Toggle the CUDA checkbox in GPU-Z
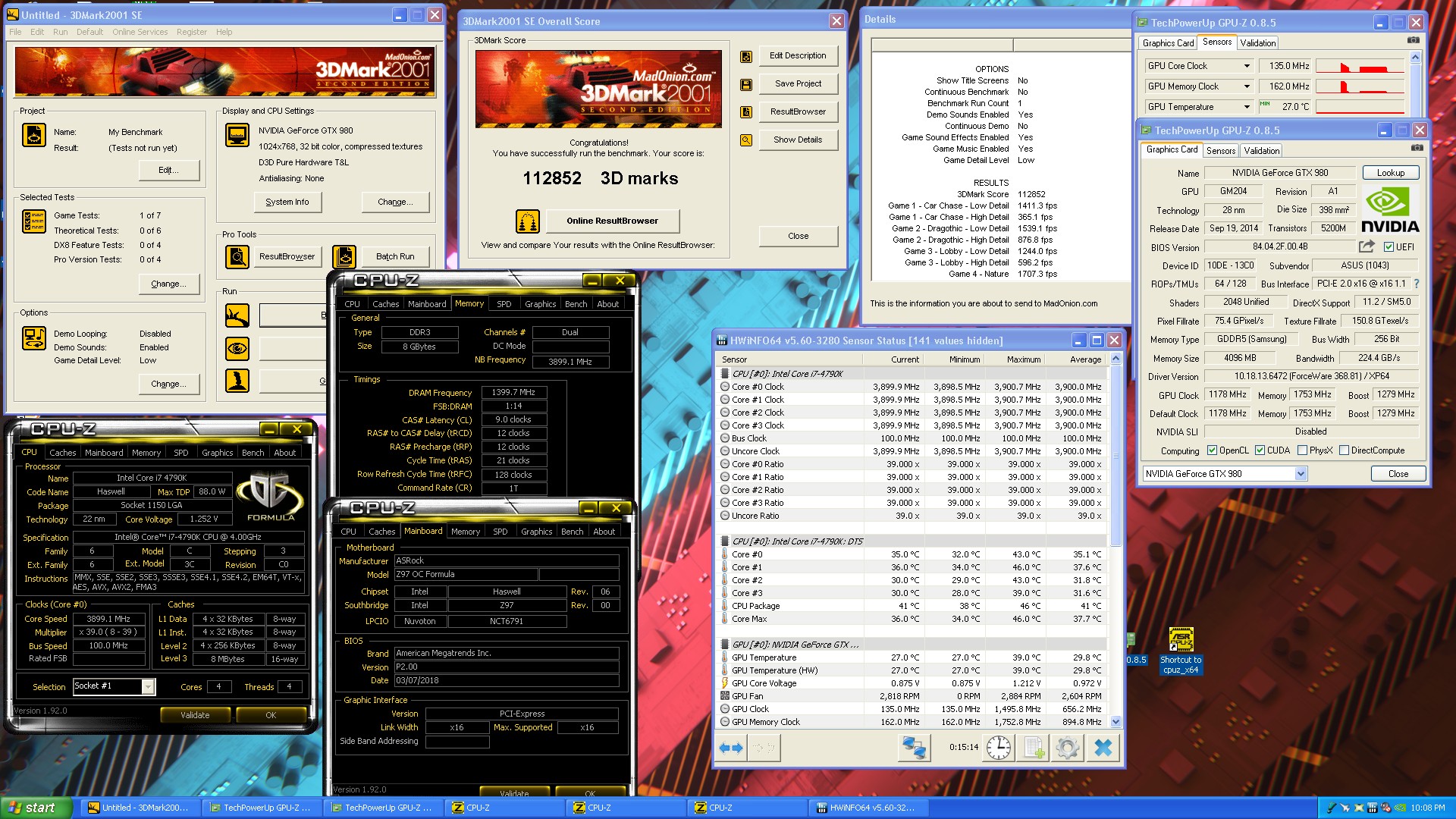 1260,450
